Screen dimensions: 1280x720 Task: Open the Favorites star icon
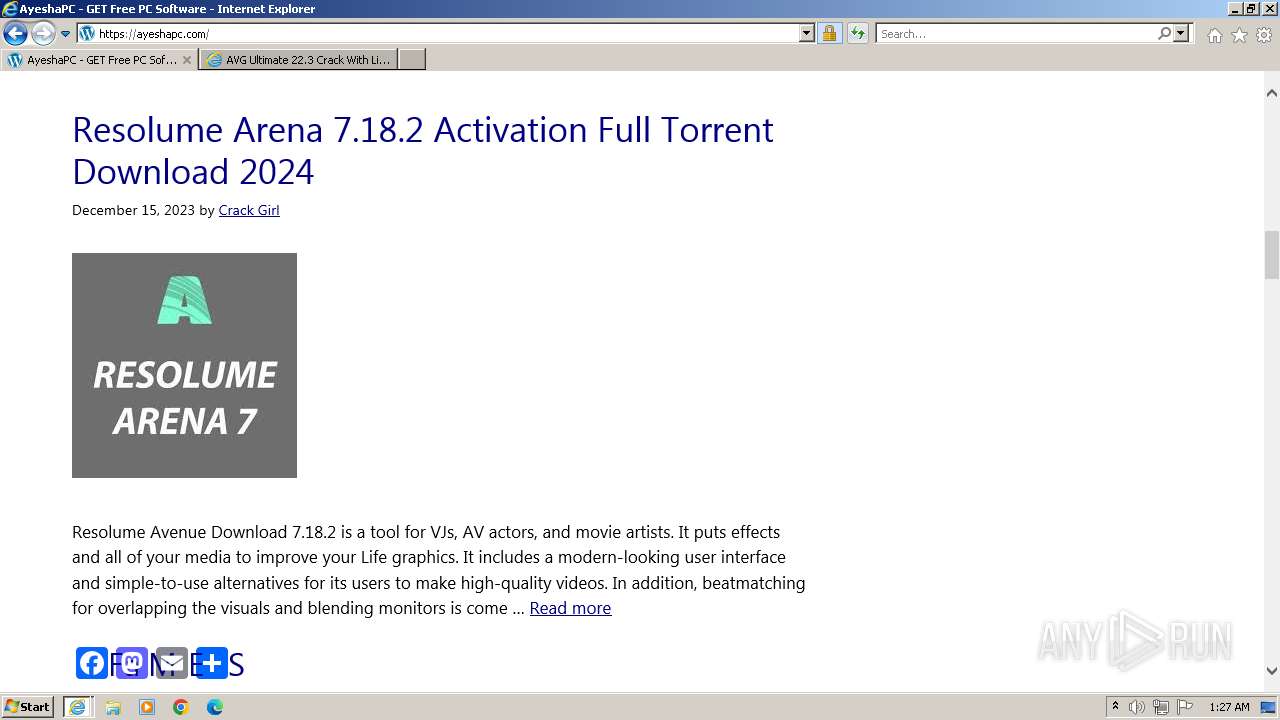point(1239,35)
